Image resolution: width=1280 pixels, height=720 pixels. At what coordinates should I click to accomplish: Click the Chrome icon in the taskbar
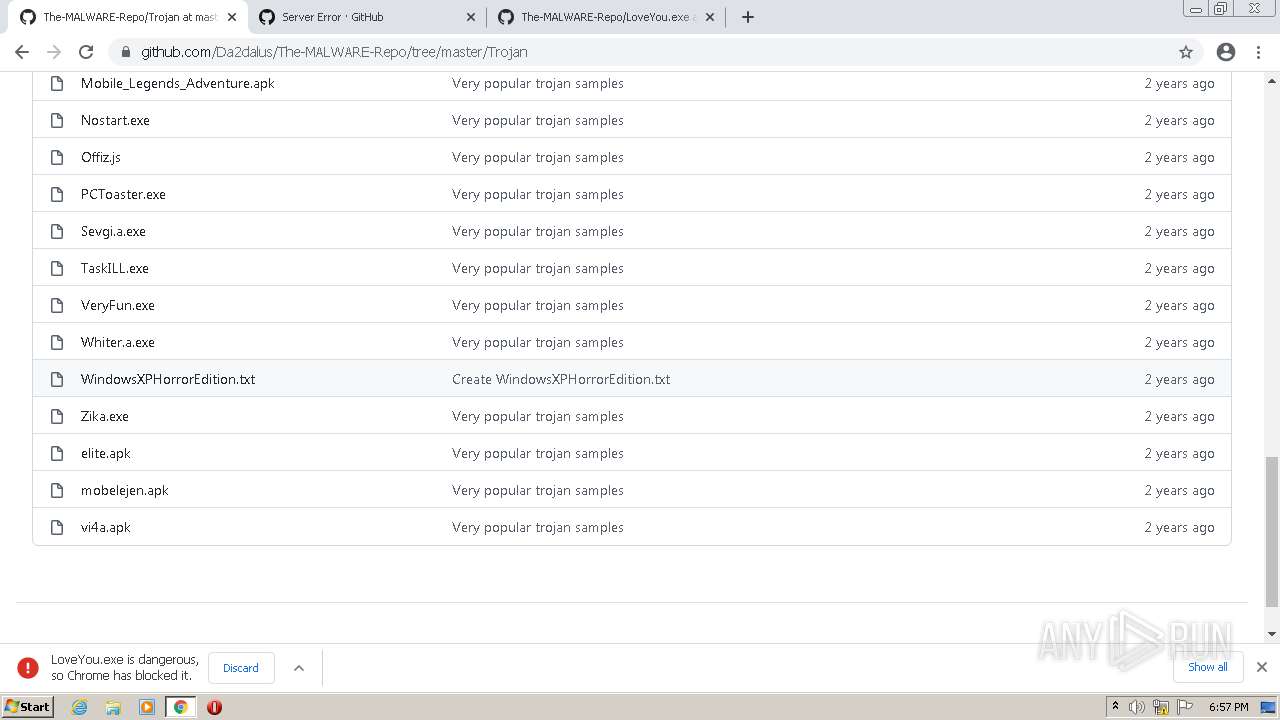[x=181, y=707]
